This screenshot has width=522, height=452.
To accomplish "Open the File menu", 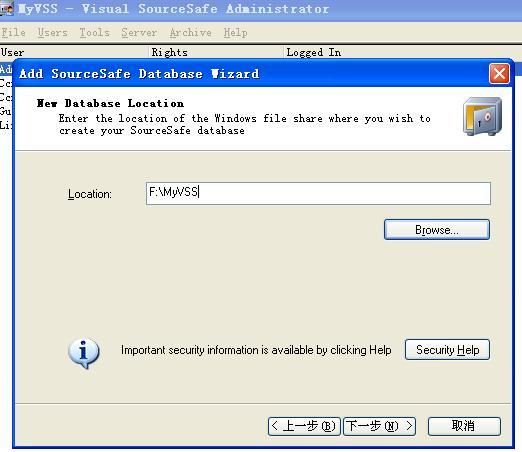I will [x=13, y=33].
